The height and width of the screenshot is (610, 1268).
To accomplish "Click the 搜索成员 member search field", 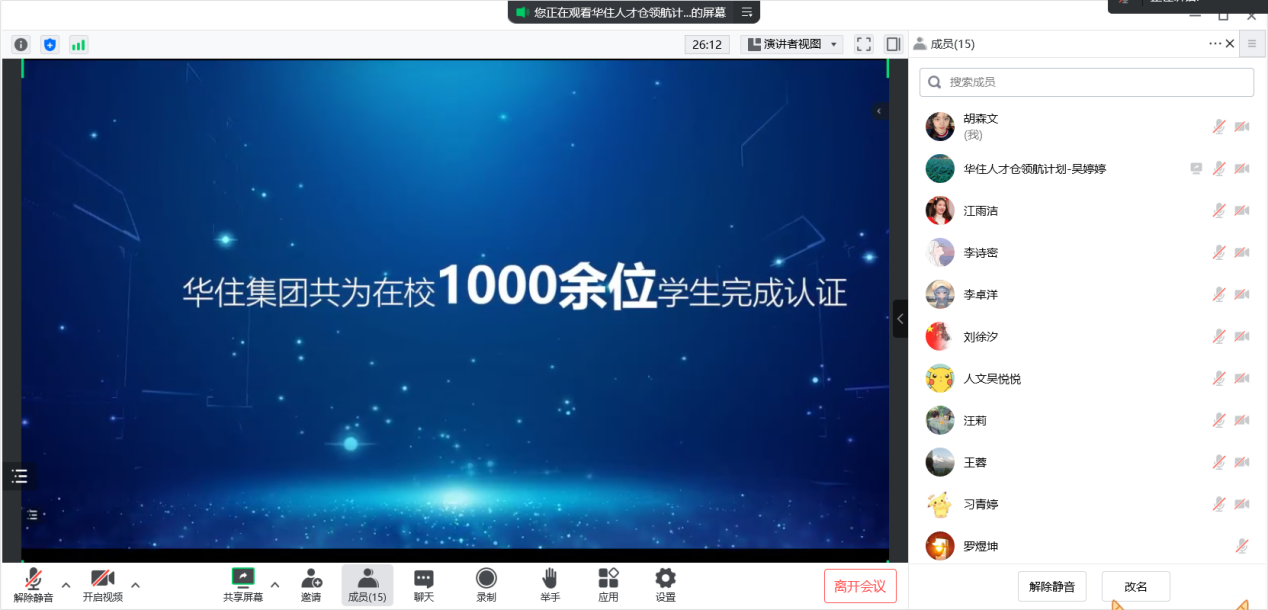I will (1086, 81).
